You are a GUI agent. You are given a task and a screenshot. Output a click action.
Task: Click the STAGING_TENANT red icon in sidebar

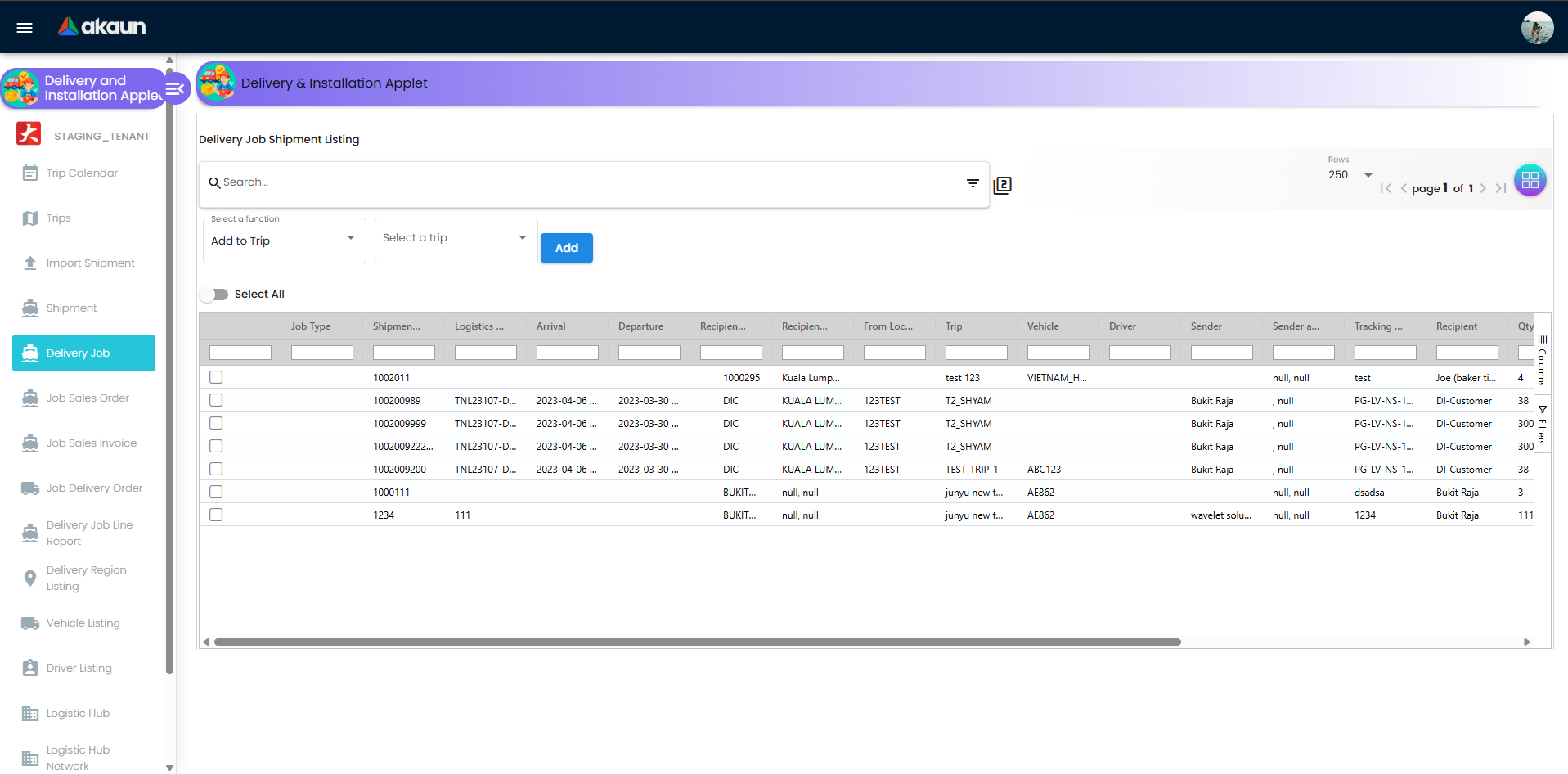click(x=28, y=133)
